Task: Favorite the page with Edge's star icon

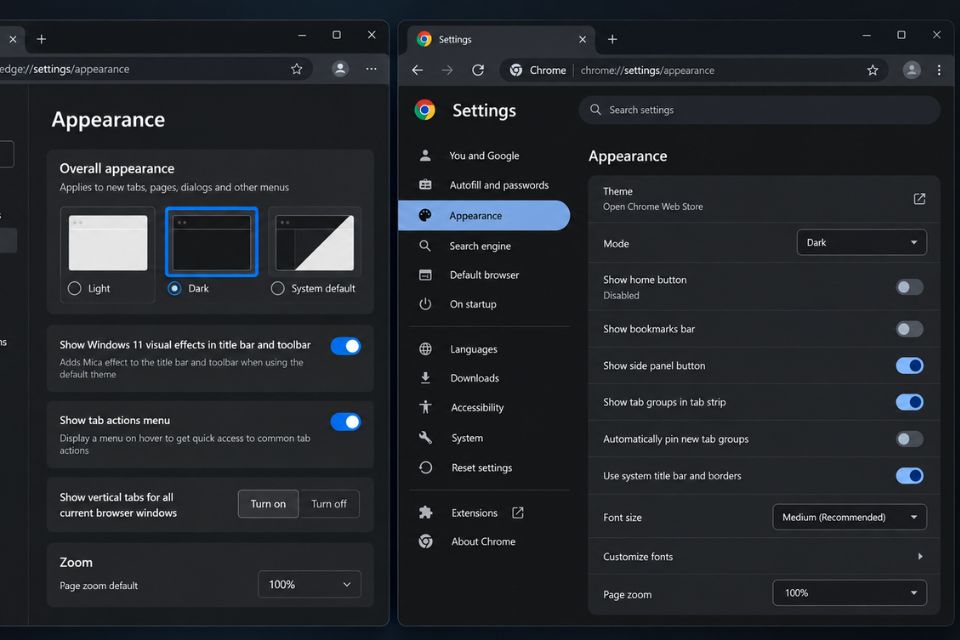Action: (x=297, y=69)
